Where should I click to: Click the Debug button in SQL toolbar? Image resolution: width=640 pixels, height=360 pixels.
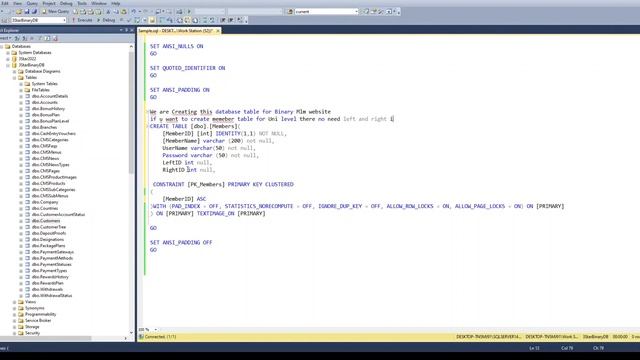tap(106, 20)
